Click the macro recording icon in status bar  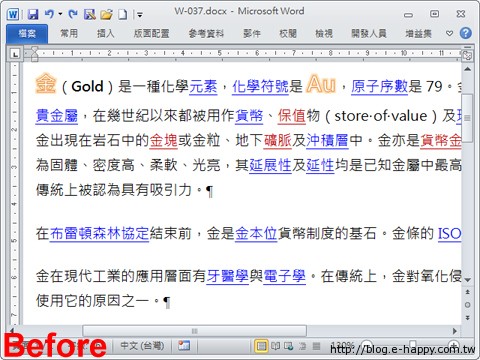(x=184, y=345)
